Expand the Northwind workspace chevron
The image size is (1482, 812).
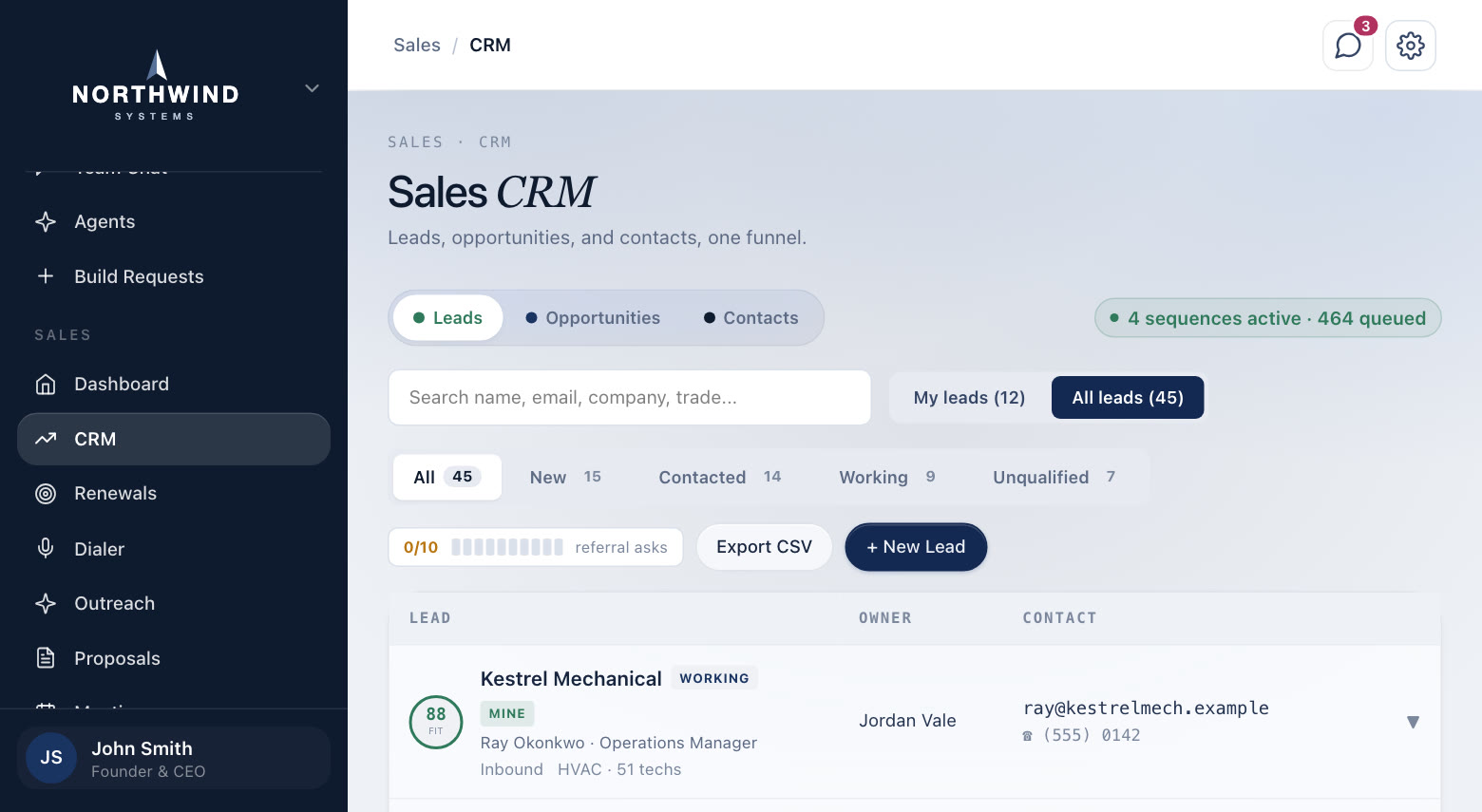coord(312,88)
